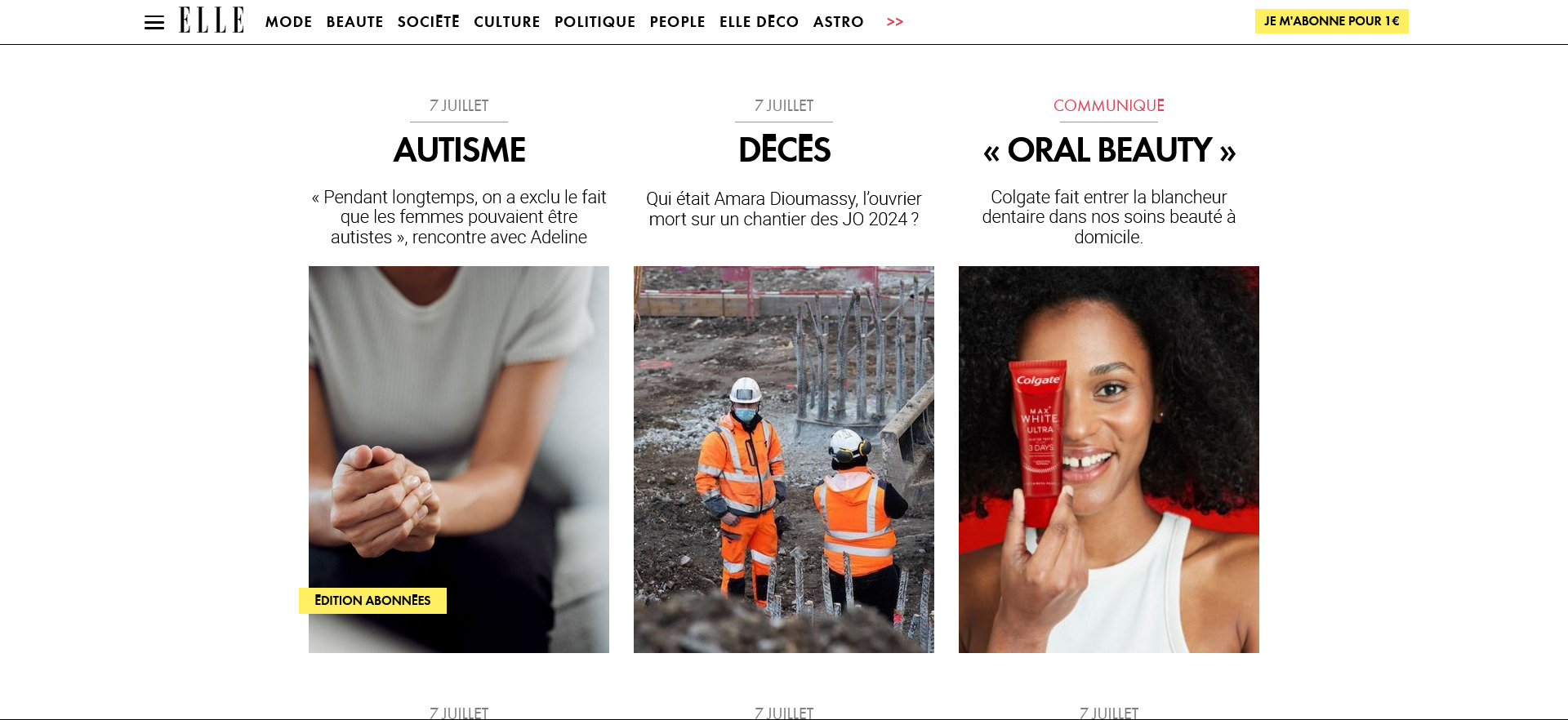Click the Je m'abonne pour 1€ button
Viewport: 1568px width, 720px height.
tap(1331, 21)
